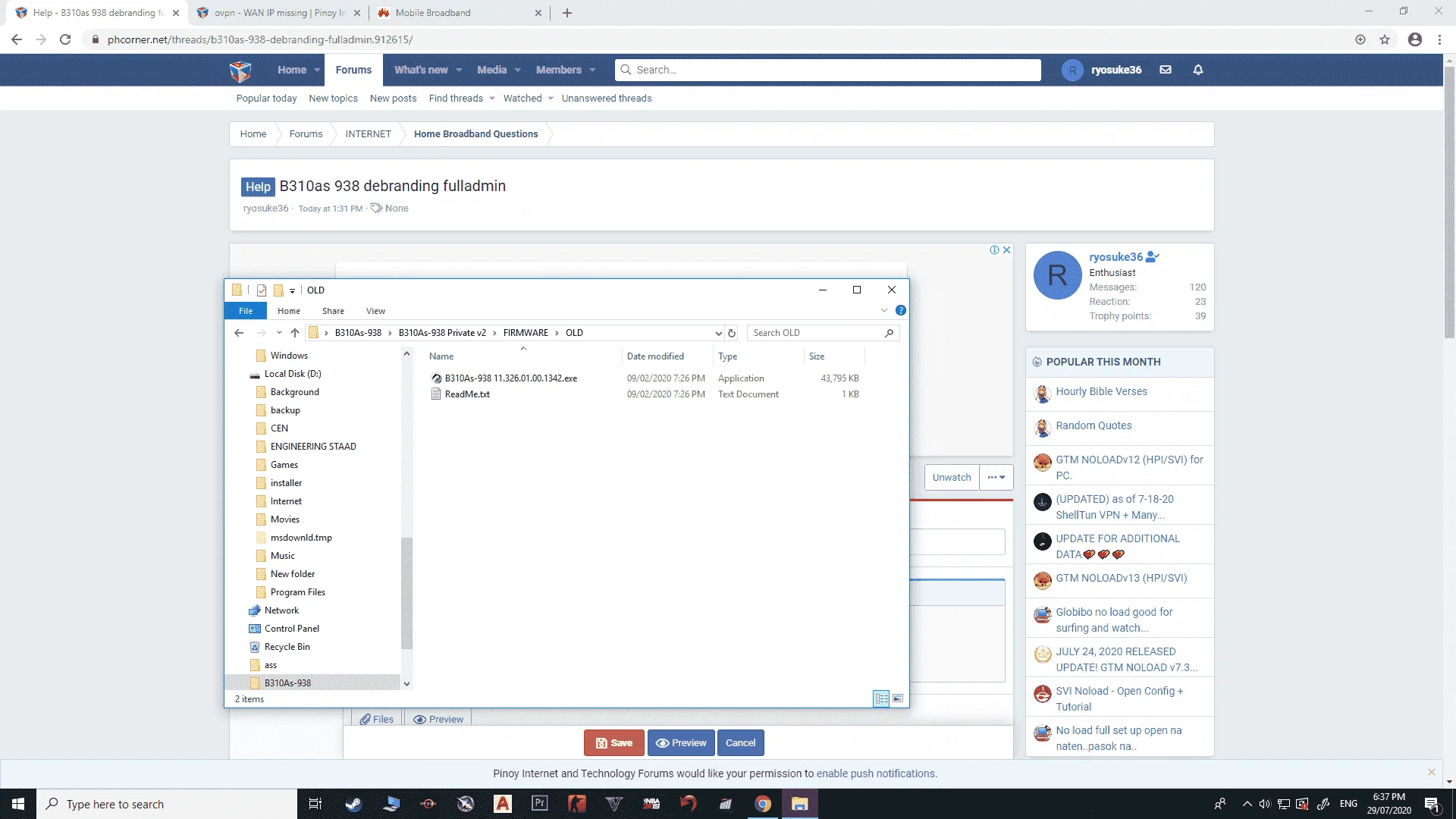Dismiss the push notification banner
1456x819 pixels.
[x=1432, y=772]
